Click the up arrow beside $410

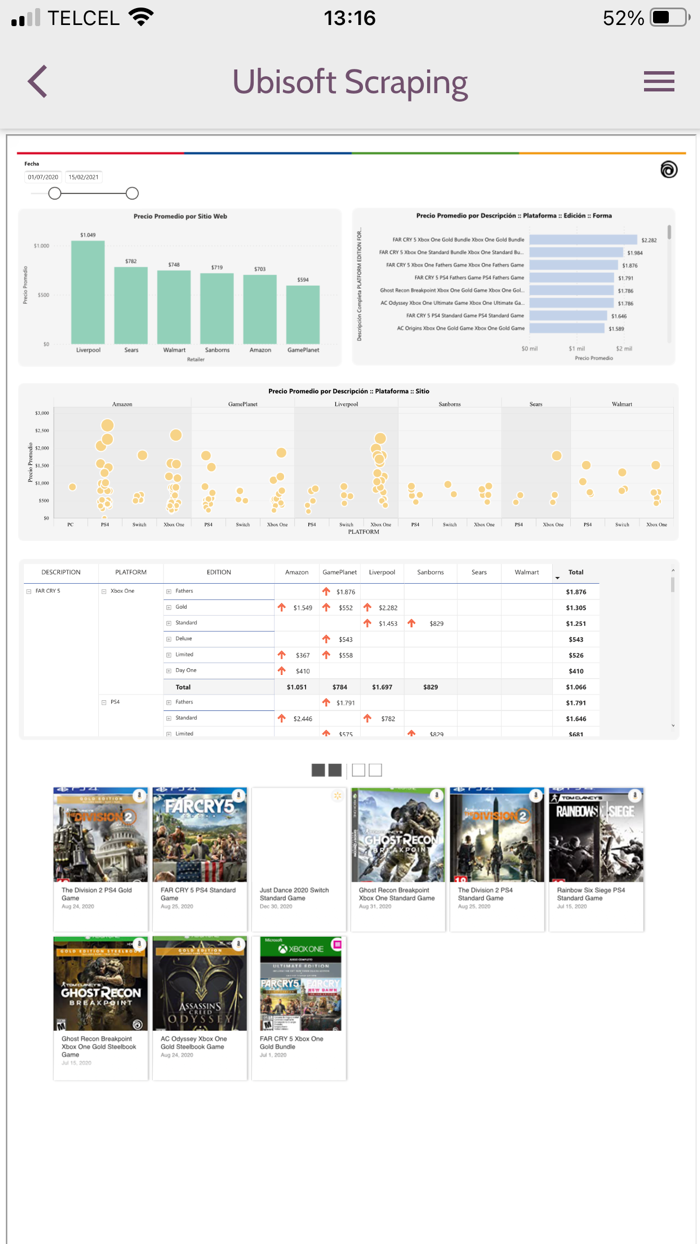(282, 671)
